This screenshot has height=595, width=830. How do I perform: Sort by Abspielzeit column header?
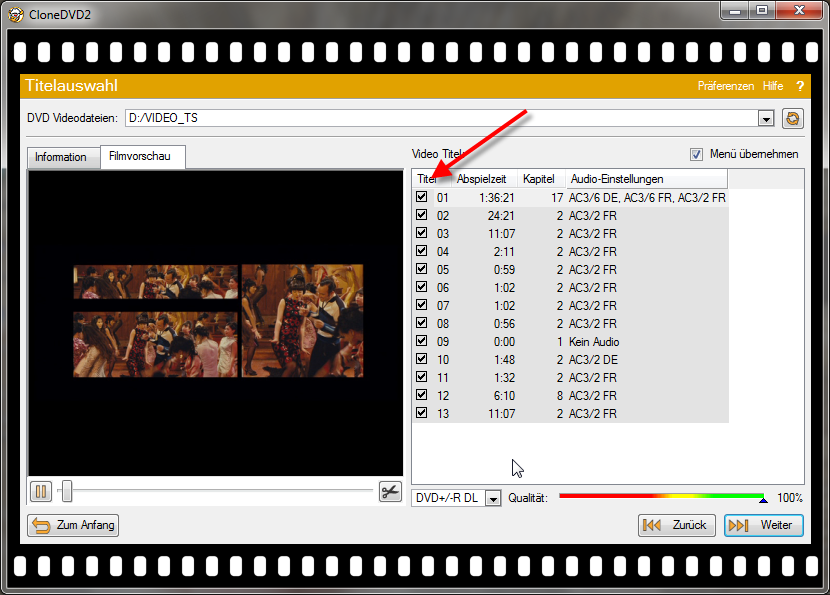pos(484,179)
